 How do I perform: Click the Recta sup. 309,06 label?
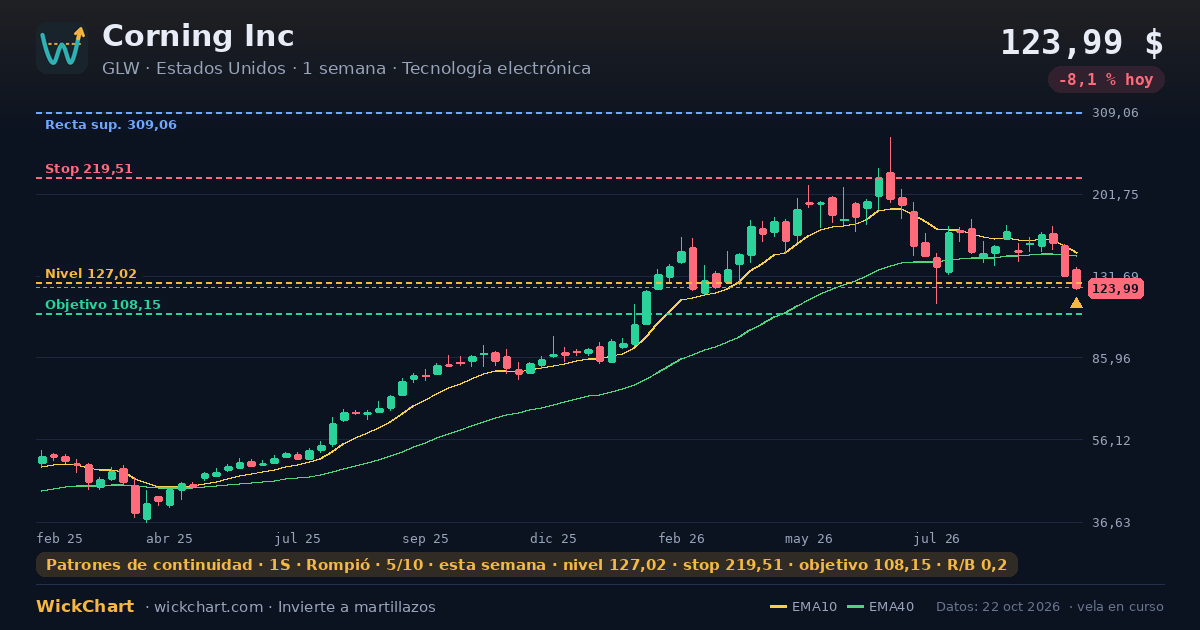pos(111,125)
